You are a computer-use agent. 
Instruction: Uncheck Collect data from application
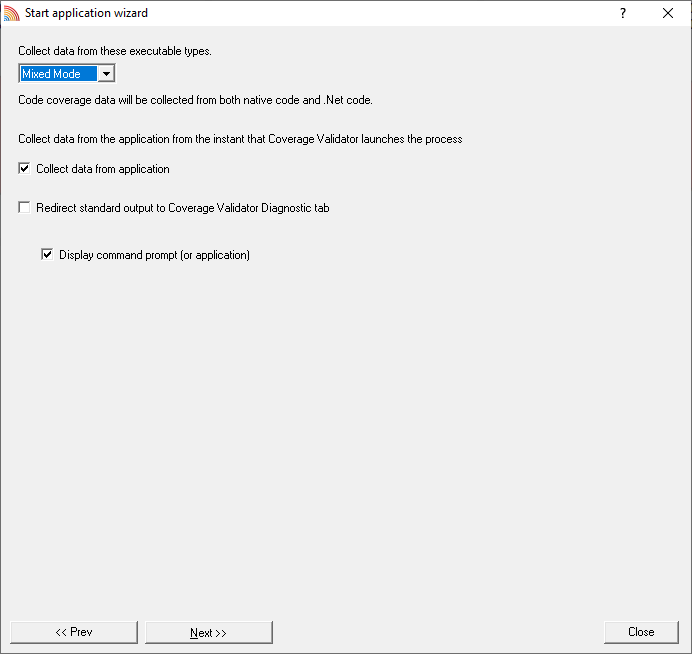pos(24,169)
